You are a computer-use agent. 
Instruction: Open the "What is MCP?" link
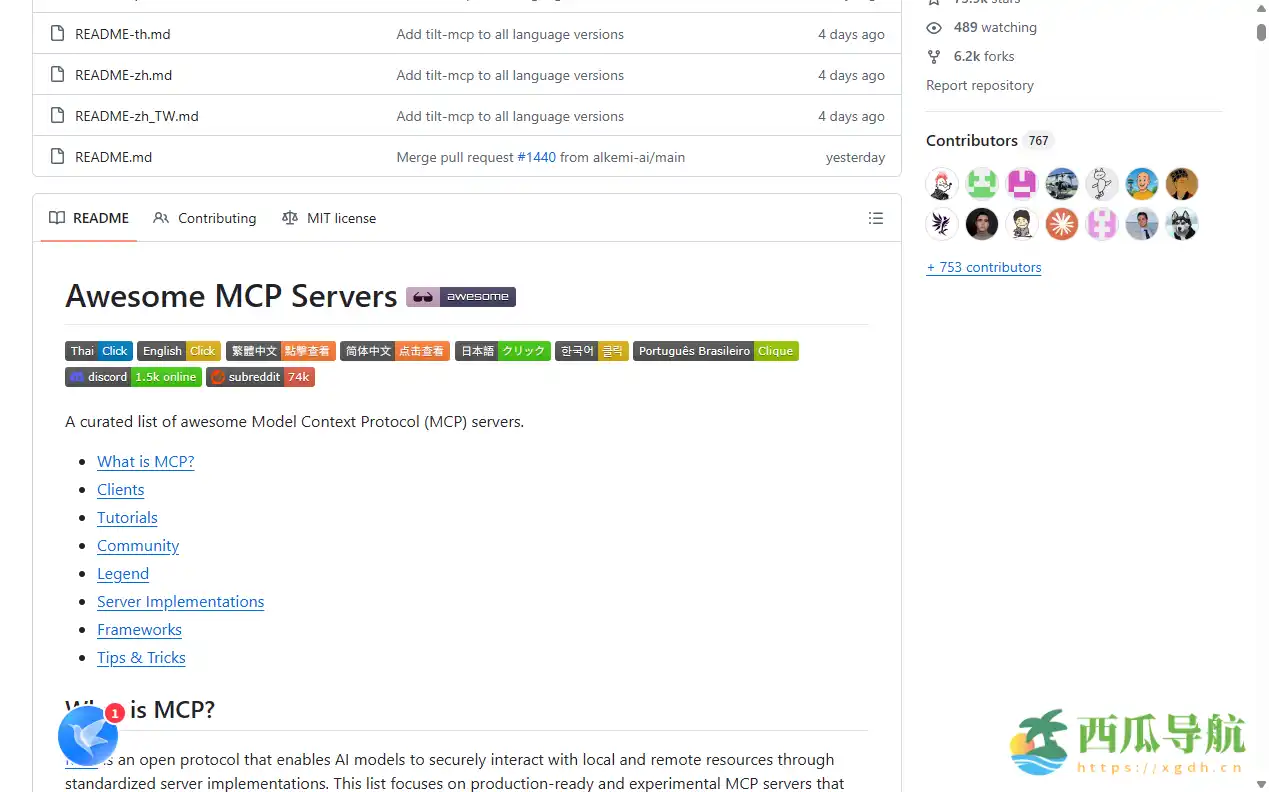tap(145, 461)
